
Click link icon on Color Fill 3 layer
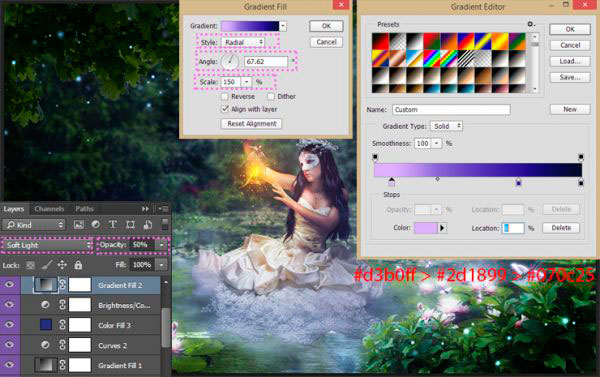coord(62,325)
